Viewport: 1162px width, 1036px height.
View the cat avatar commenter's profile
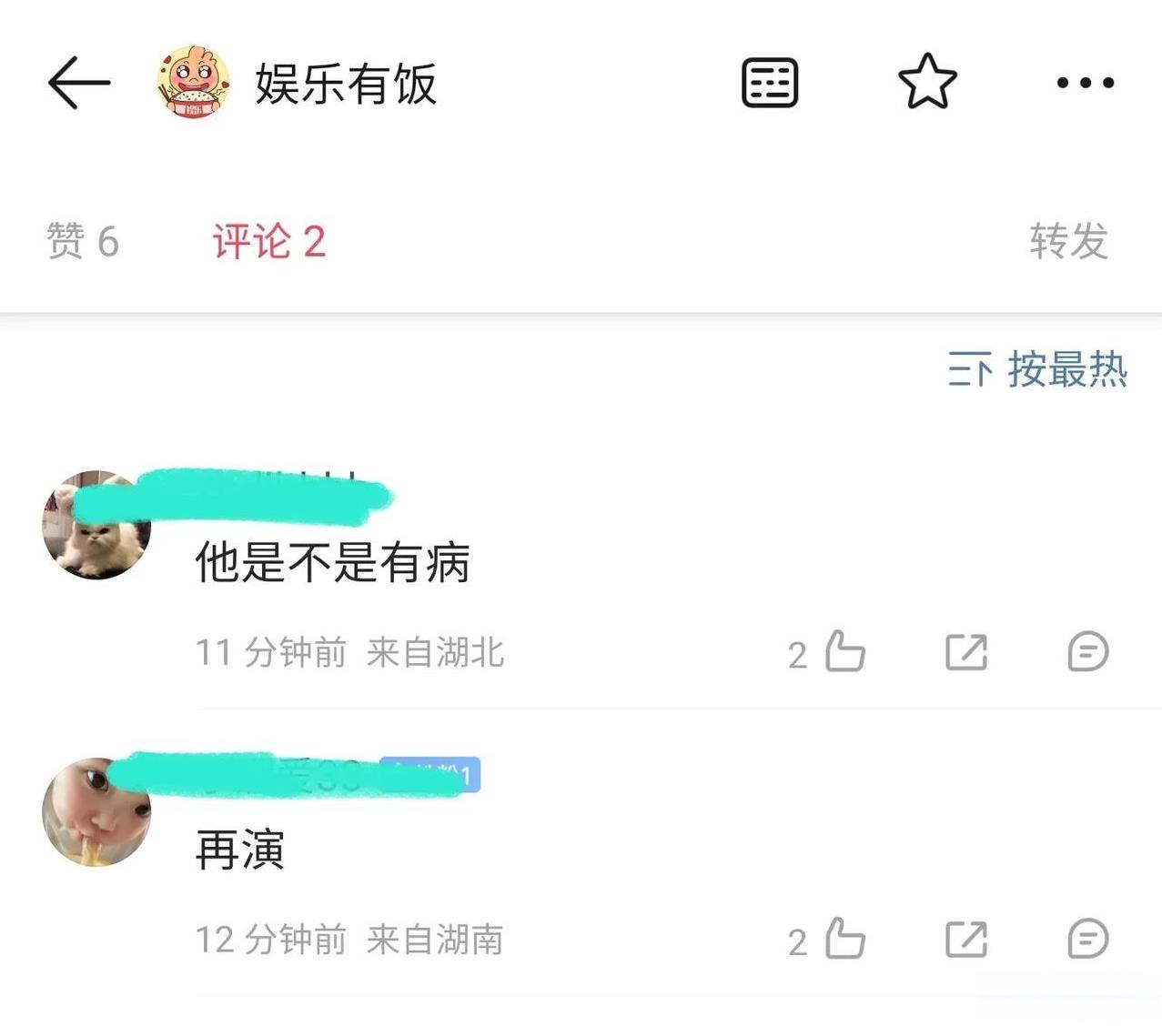(x=96, y=525)
